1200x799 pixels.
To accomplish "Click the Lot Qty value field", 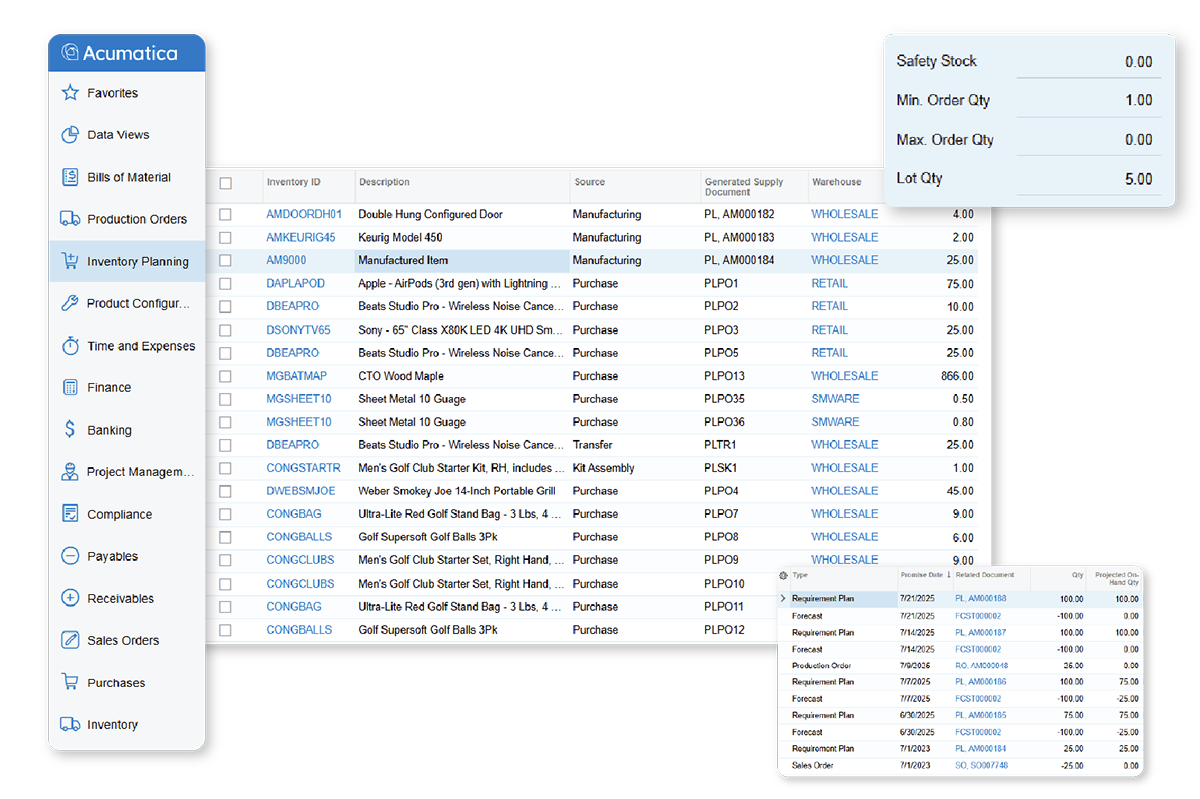I will pos(1088,180).
